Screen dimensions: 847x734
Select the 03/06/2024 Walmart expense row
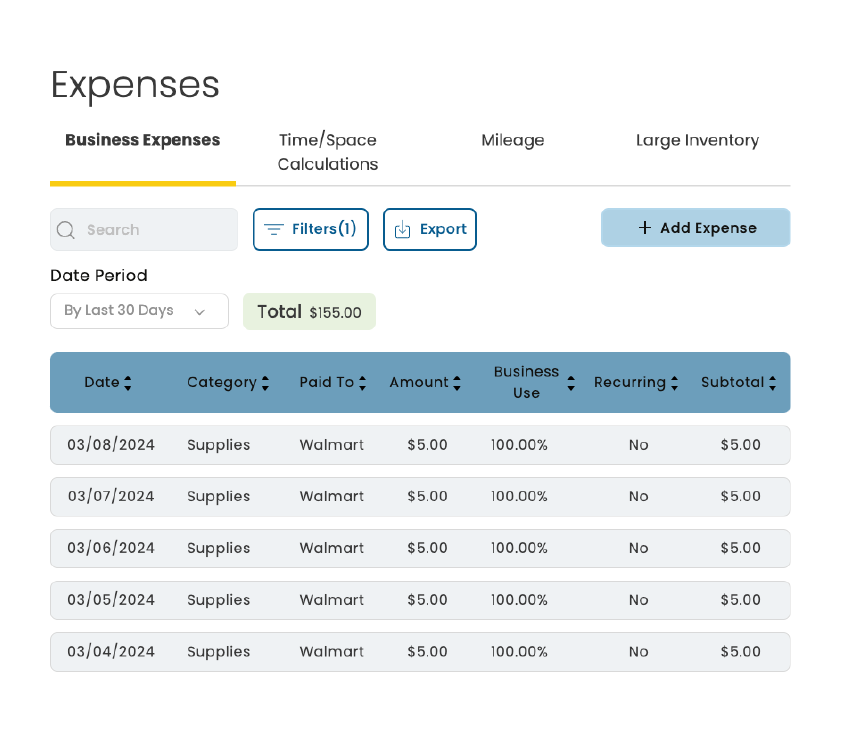[420, 548]
